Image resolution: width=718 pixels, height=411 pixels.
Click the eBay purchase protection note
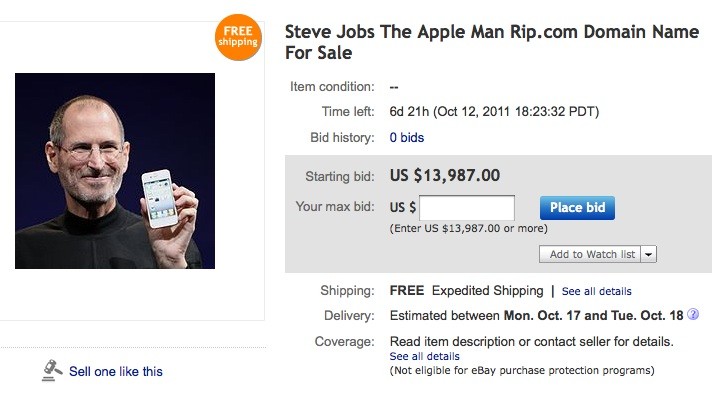tap(521, 371)
